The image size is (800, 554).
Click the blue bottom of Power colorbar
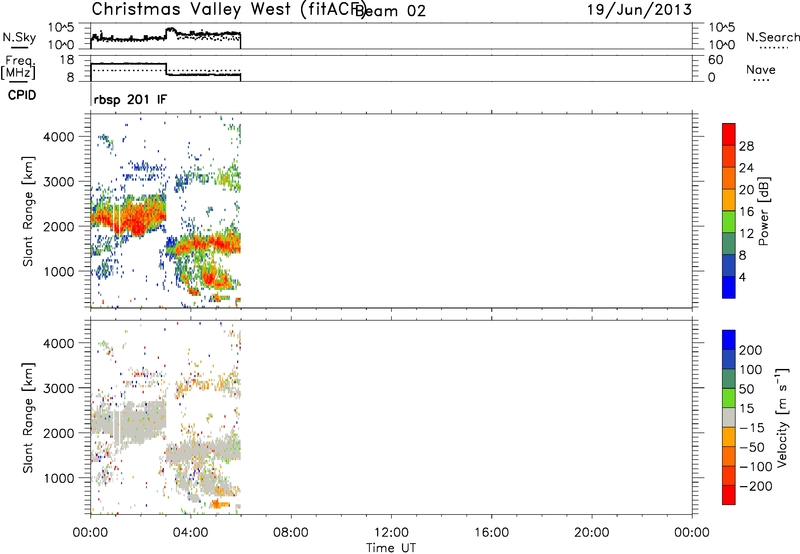(x=729, y=287)
